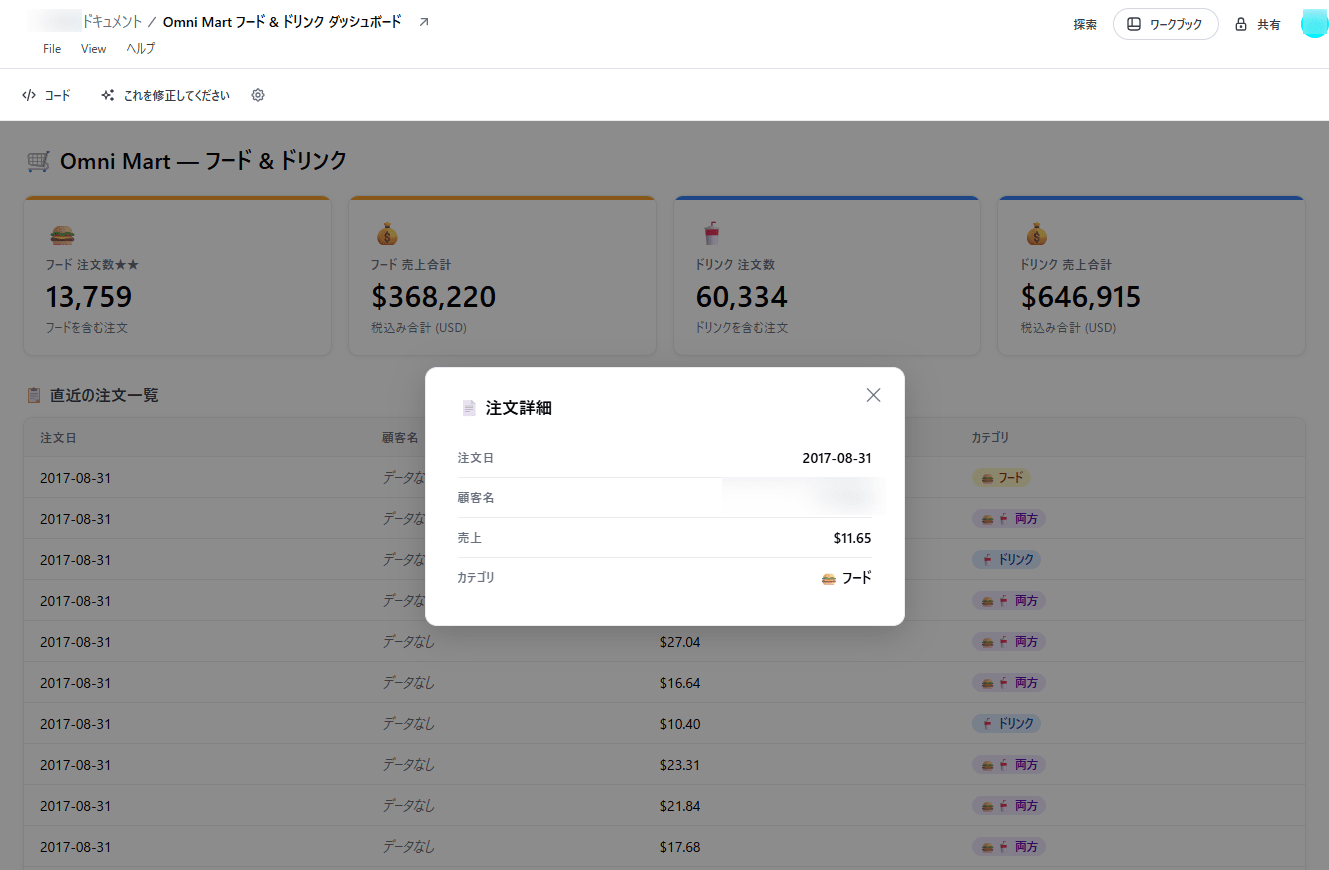
Task: Click the 探索 link
Action: 1085,24
